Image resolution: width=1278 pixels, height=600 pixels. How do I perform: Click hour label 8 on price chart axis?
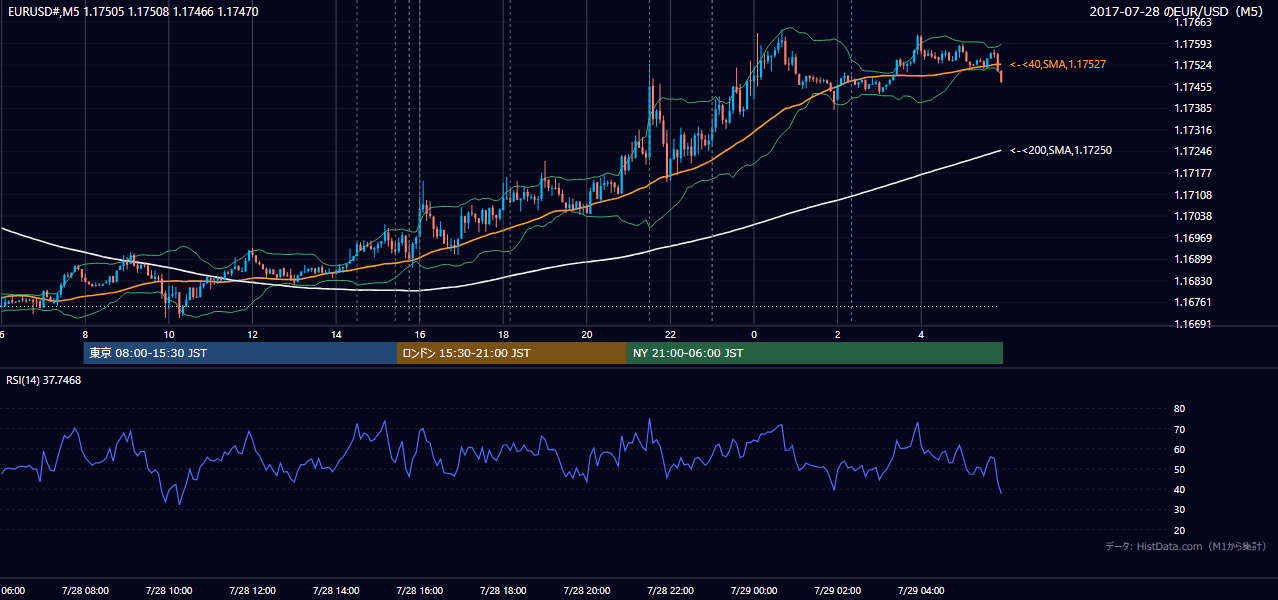(85, 334)
